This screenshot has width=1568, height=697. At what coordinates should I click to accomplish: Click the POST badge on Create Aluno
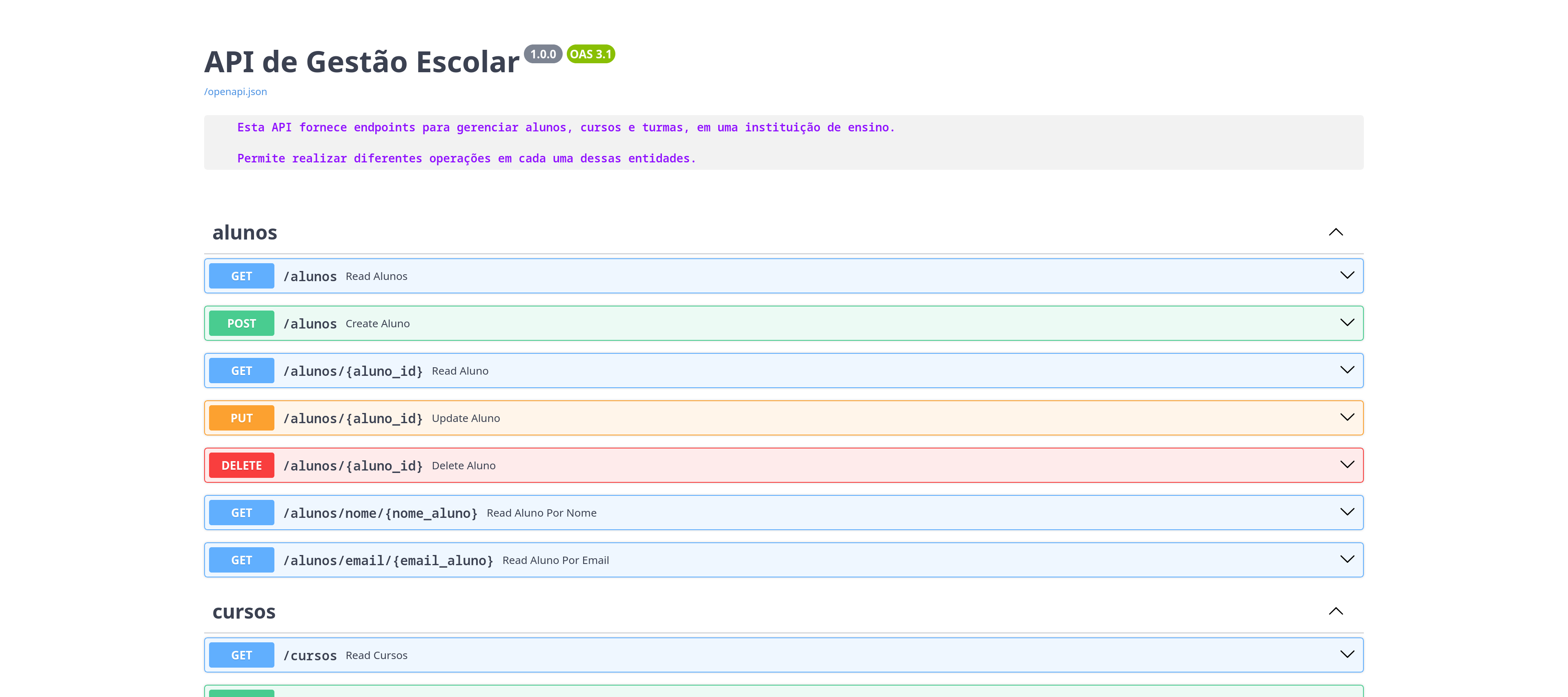(241, 323)
